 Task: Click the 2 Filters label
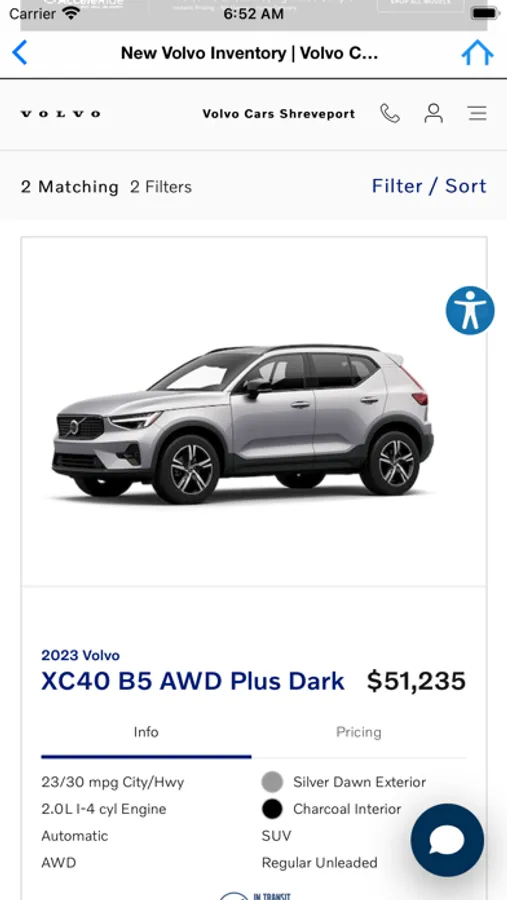pos(161,187)
